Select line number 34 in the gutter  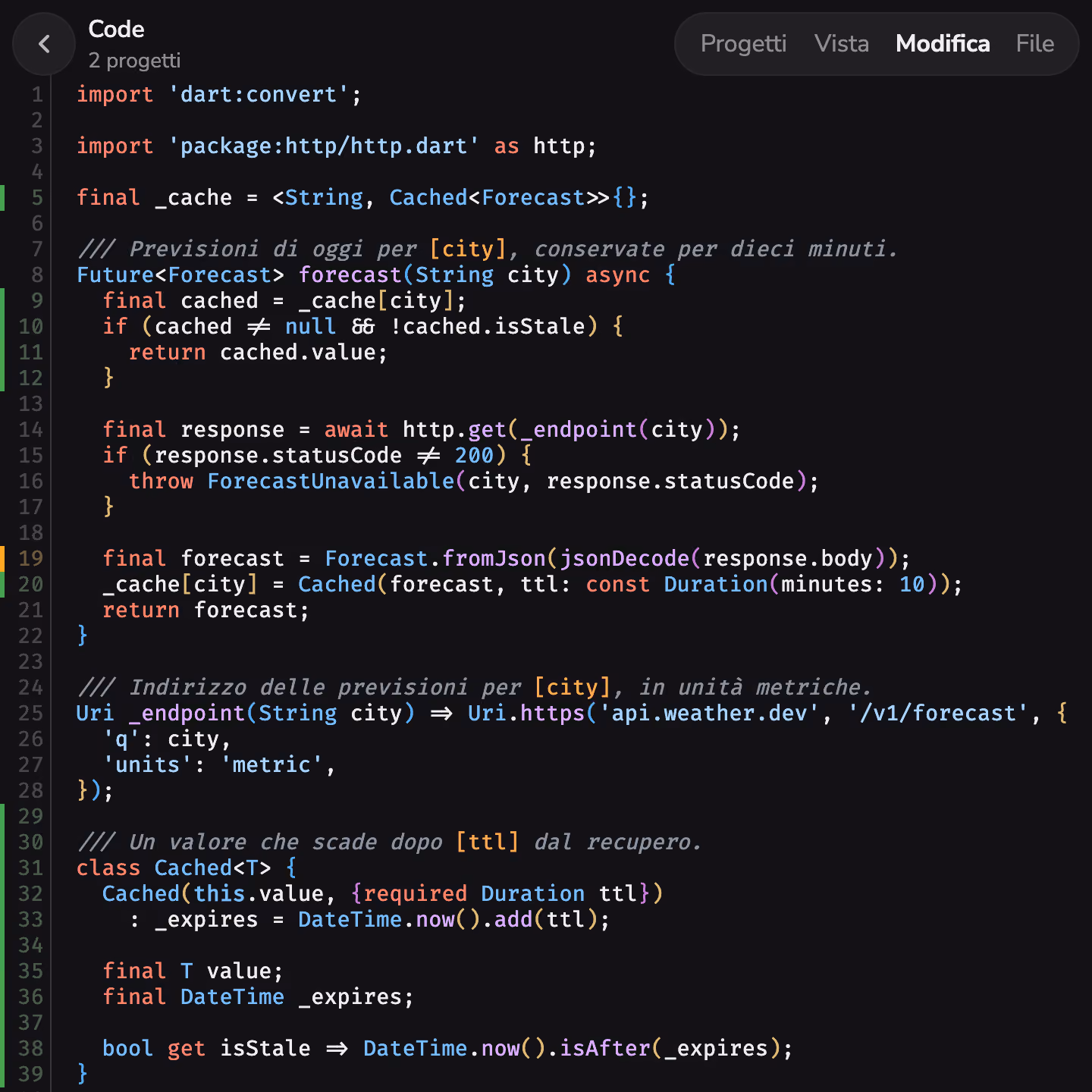(30, 946)
